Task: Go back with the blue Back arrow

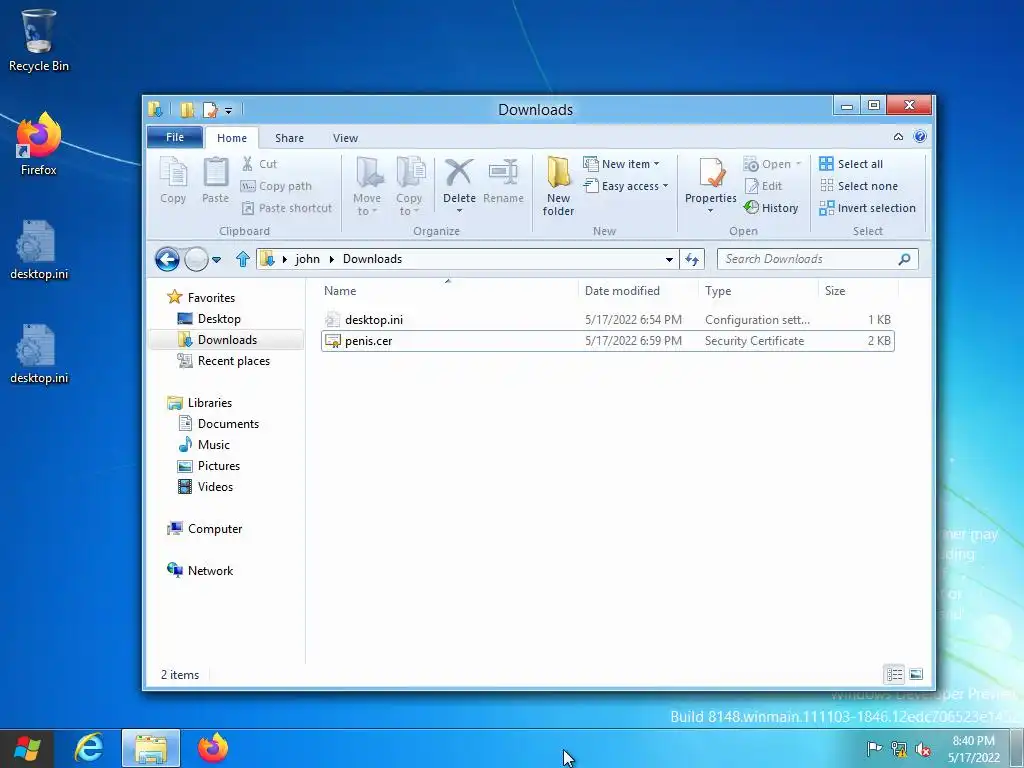Action: pyautogui.click(x=167, y=259)
